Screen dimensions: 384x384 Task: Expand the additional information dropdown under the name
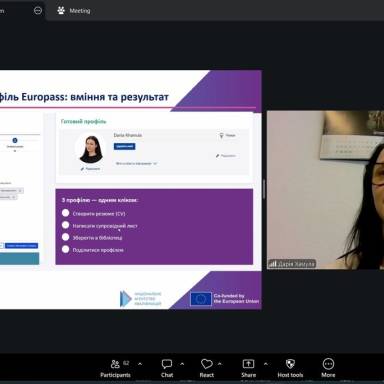click(136, 164)
